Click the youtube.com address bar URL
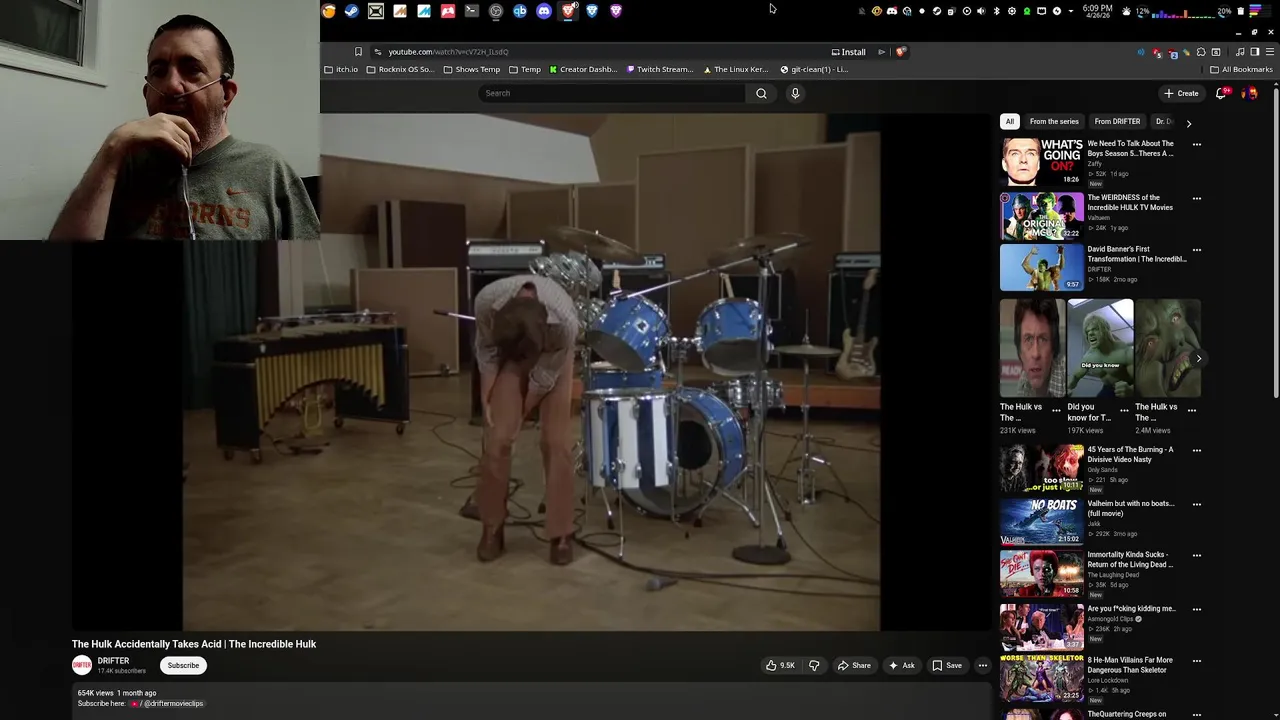 [x=448, y=52]
